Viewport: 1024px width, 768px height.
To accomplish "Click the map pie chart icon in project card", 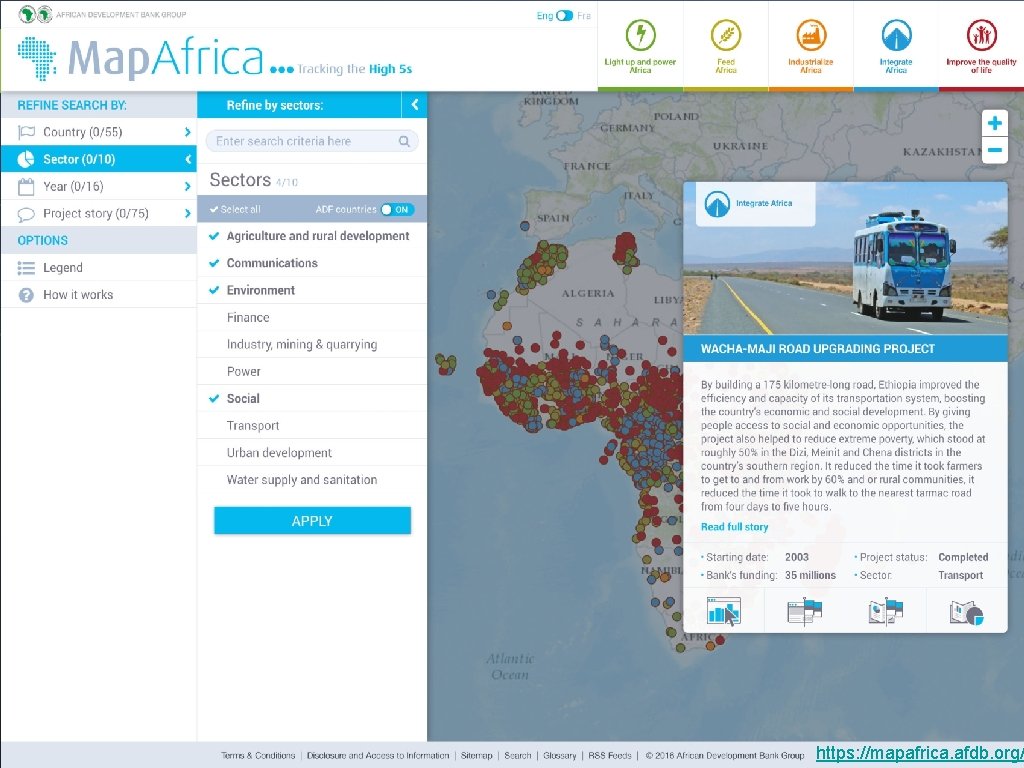I will 967,613.
